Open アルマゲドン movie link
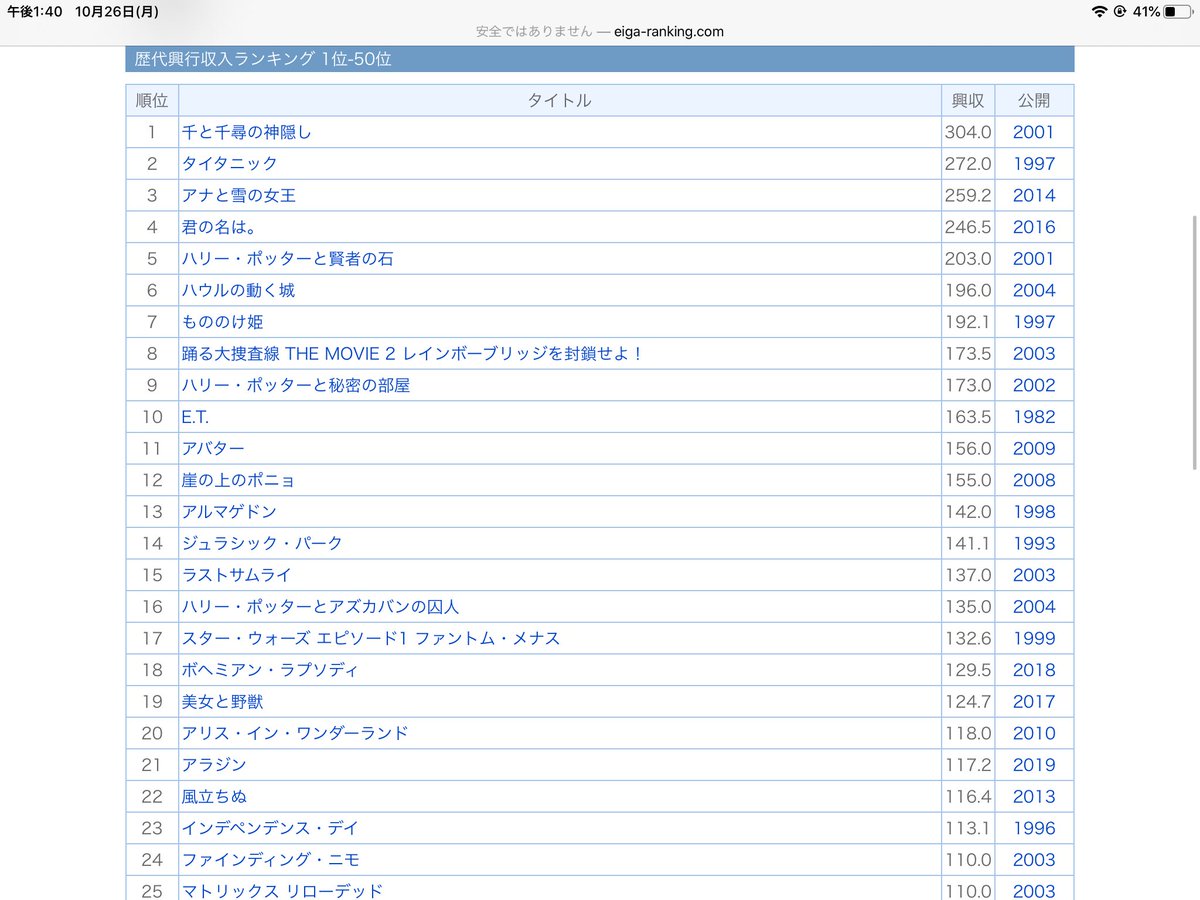Screen dimensions: 1200x900 [229, 511]
